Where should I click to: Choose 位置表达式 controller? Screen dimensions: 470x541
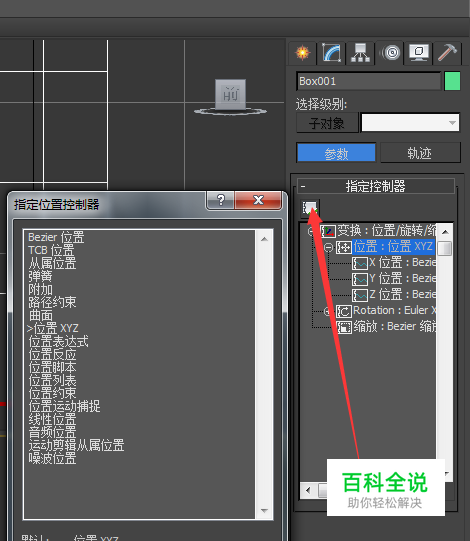pyautogui.click(x=58, y=342)
